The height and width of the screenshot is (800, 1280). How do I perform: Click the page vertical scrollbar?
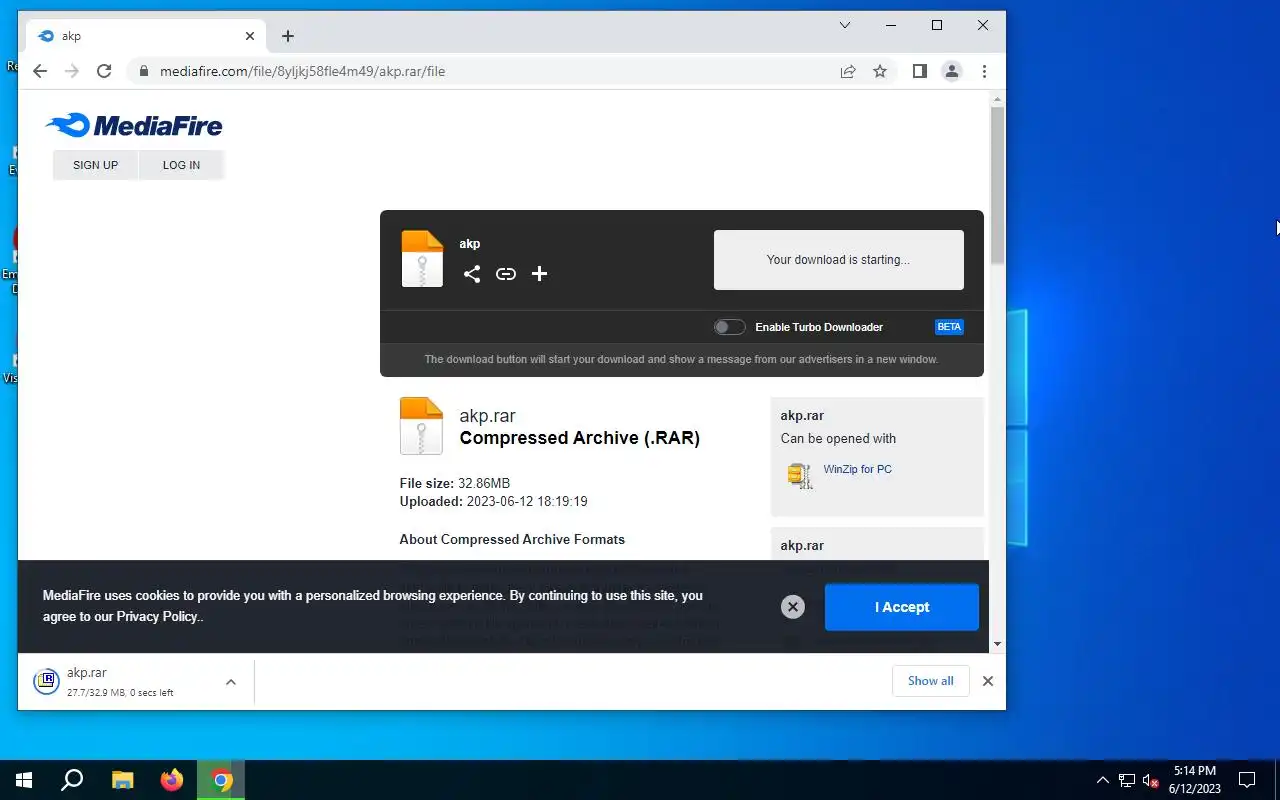click(x=997, y=185)
